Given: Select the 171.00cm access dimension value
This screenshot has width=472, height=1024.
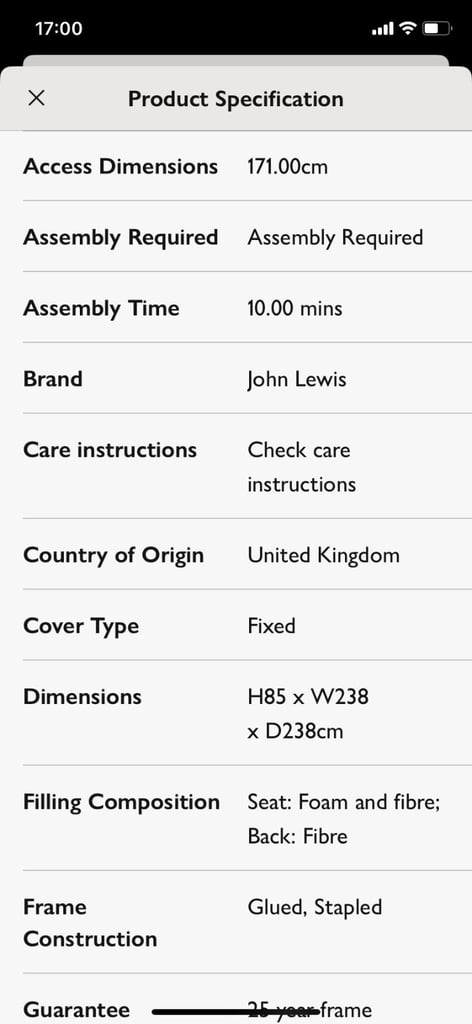Looking at the screenshot, I should 287,167.
